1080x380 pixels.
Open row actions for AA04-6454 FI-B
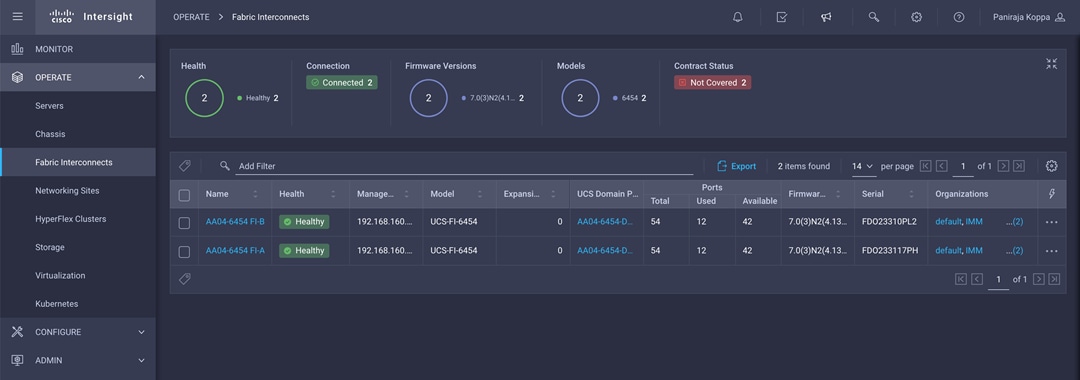click(x=1051, y=222)
